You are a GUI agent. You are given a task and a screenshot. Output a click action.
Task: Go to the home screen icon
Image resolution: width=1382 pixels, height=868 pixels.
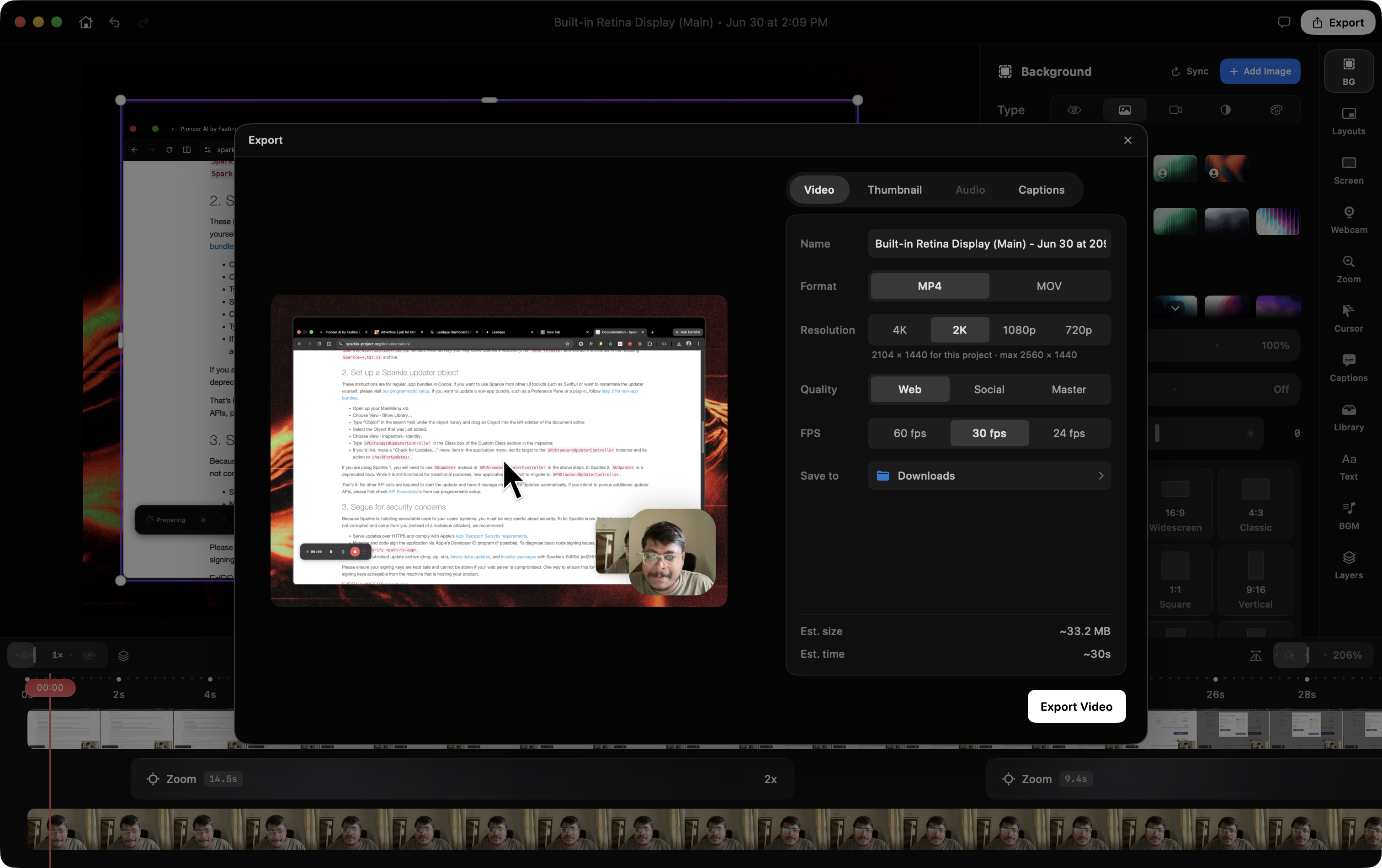(x=85, y=22)
